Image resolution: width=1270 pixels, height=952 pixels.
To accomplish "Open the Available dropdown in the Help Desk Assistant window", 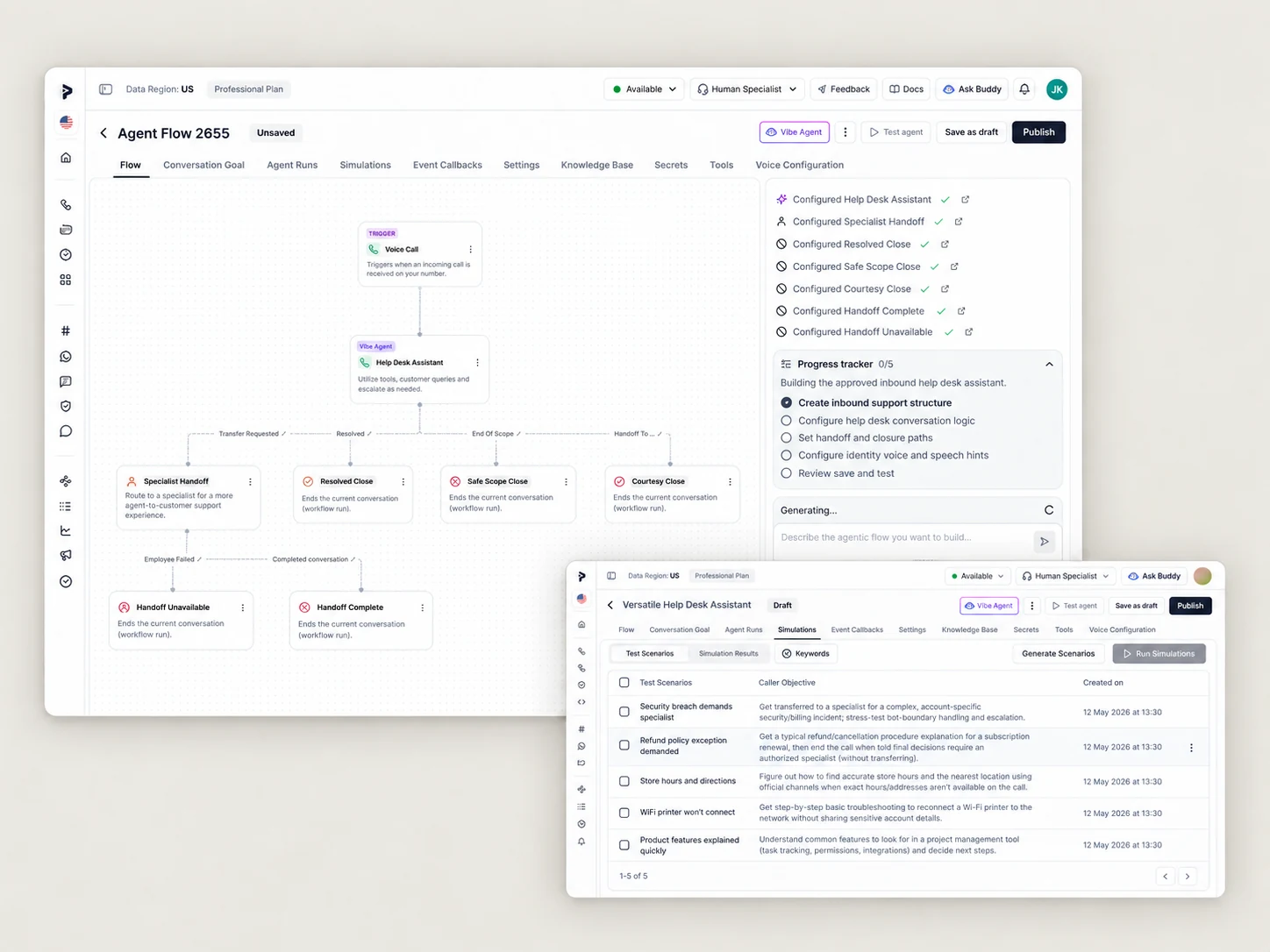I will (x=977, y=576).
